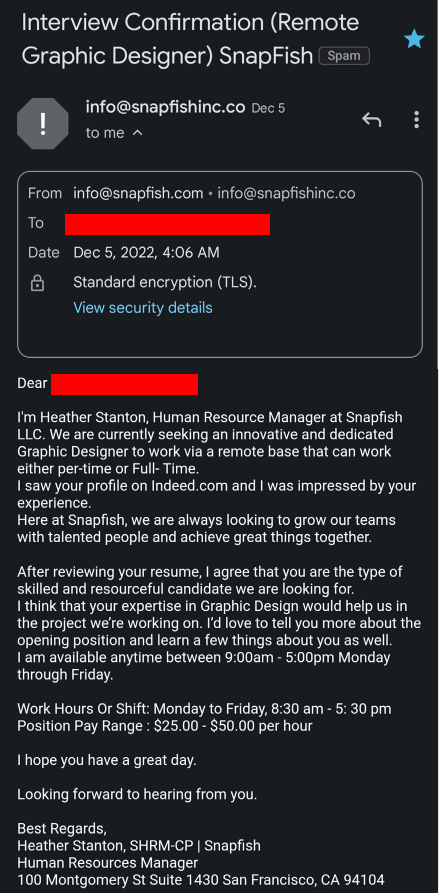Click the padlock encryption icon

pos(37,283)
